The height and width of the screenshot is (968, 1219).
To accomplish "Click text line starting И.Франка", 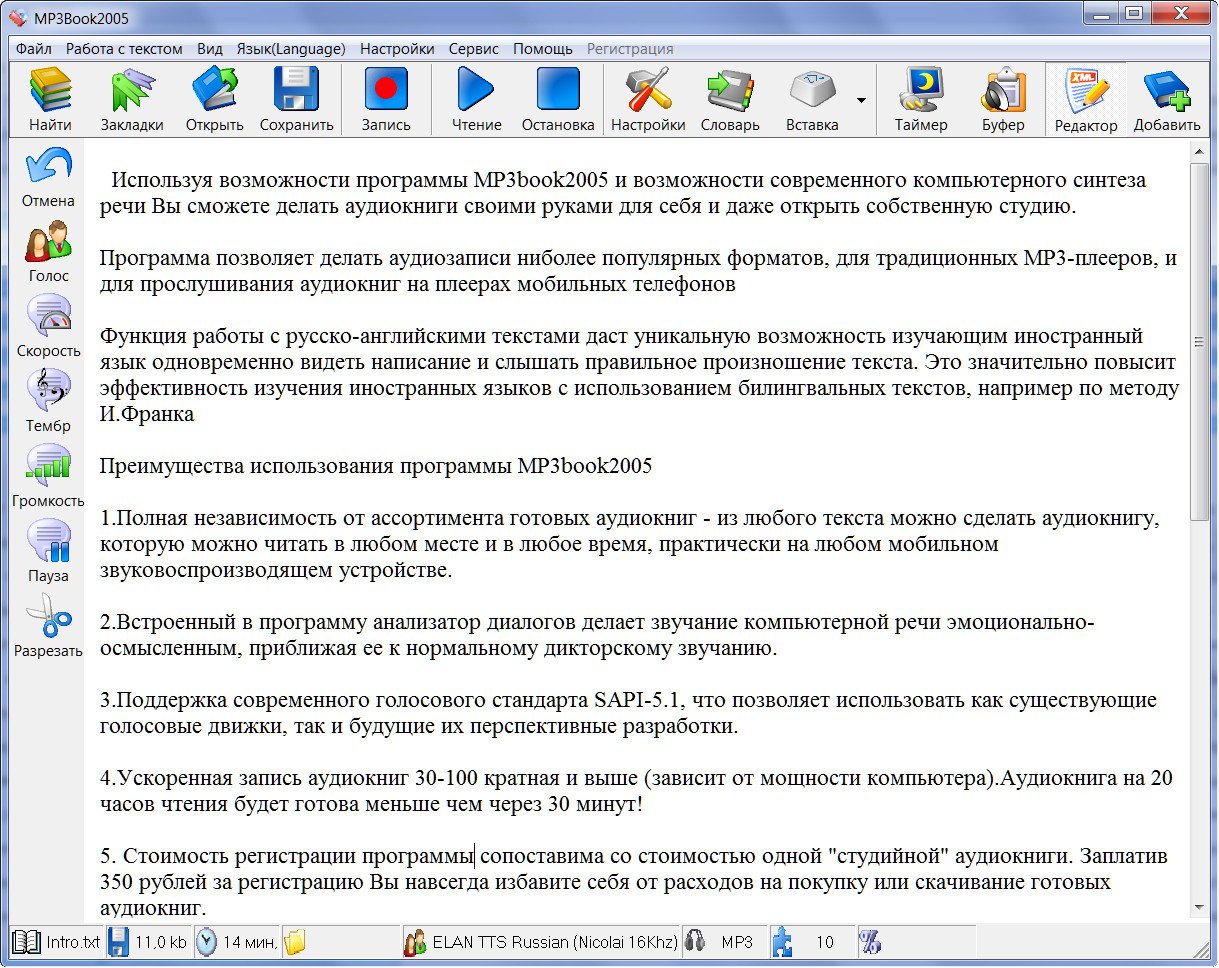I will point(147,414).
